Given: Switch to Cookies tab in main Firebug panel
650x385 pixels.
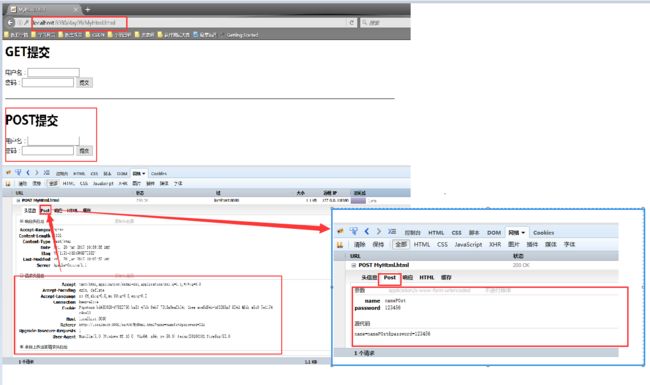Looking at the screenshot, I should point(159,174).
